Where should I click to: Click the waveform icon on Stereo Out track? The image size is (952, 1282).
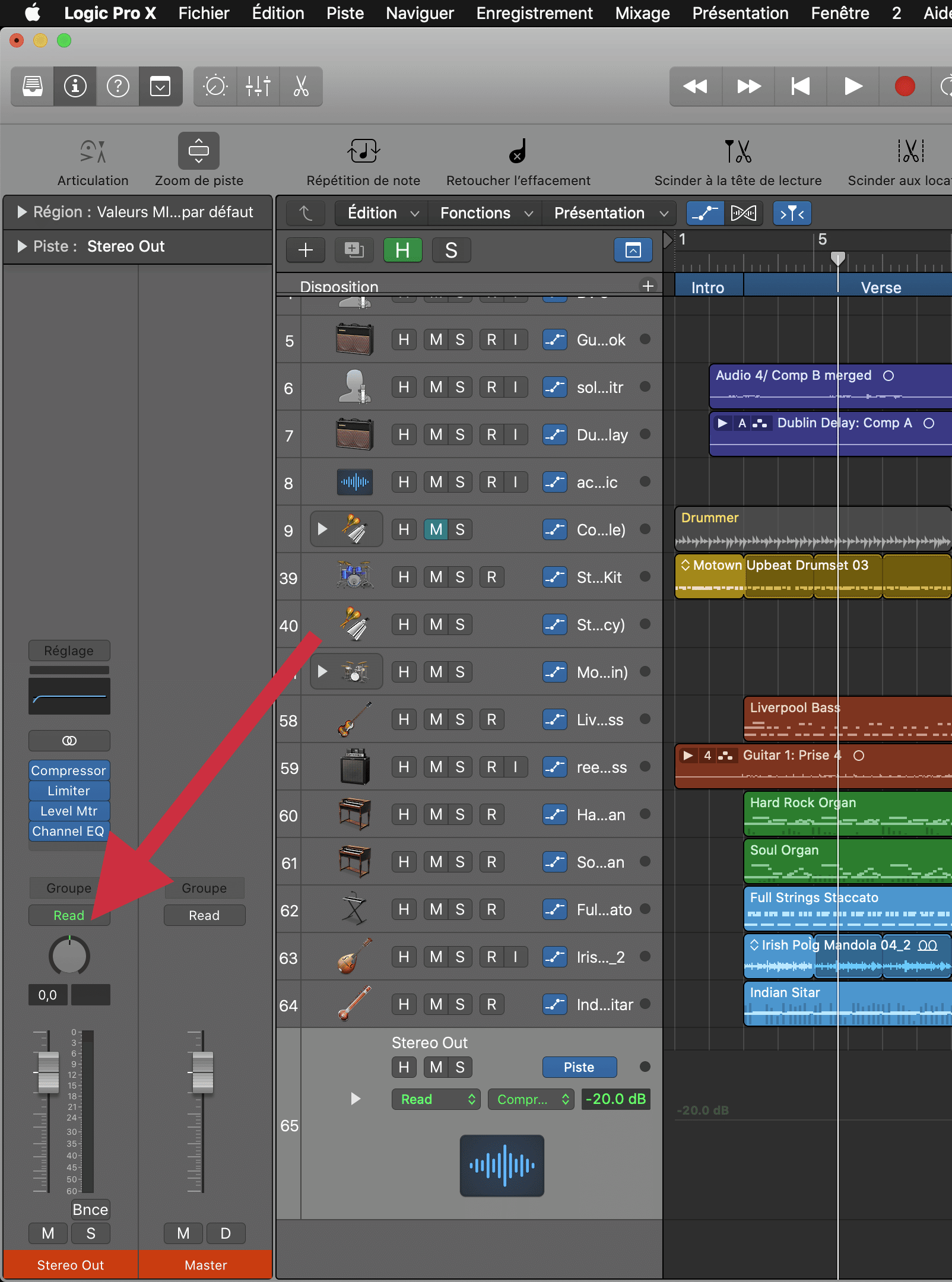(502, 1166)
